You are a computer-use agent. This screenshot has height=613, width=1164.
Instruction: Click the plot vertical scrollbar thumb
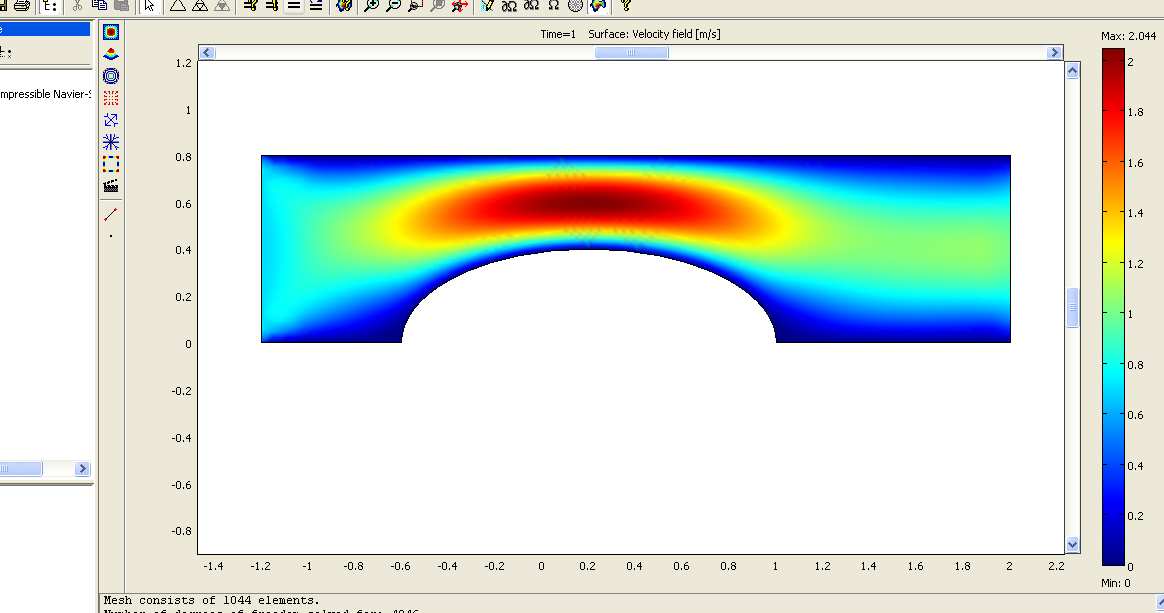(x=1073, y=307)
